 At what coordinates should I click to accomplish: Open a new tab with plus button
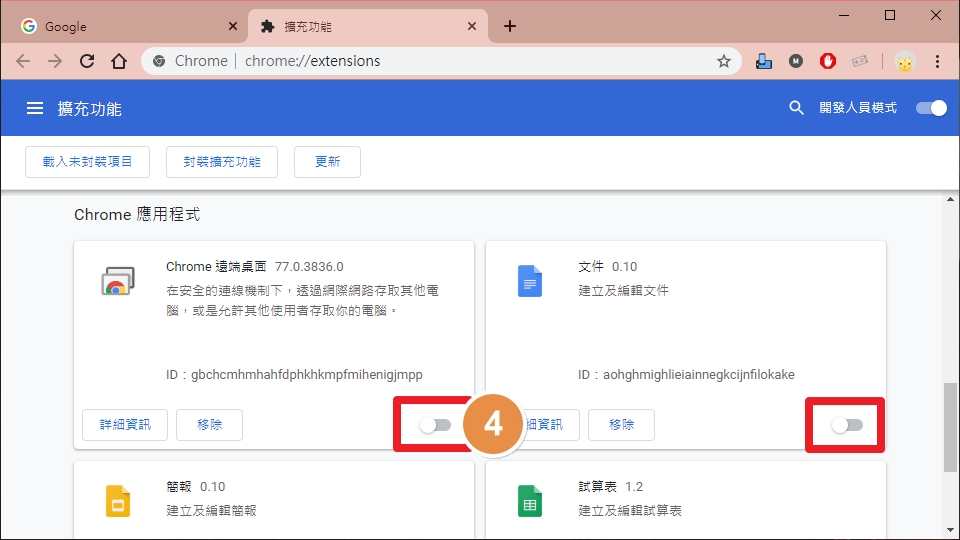pyautogui.click(x=509, y=26)
